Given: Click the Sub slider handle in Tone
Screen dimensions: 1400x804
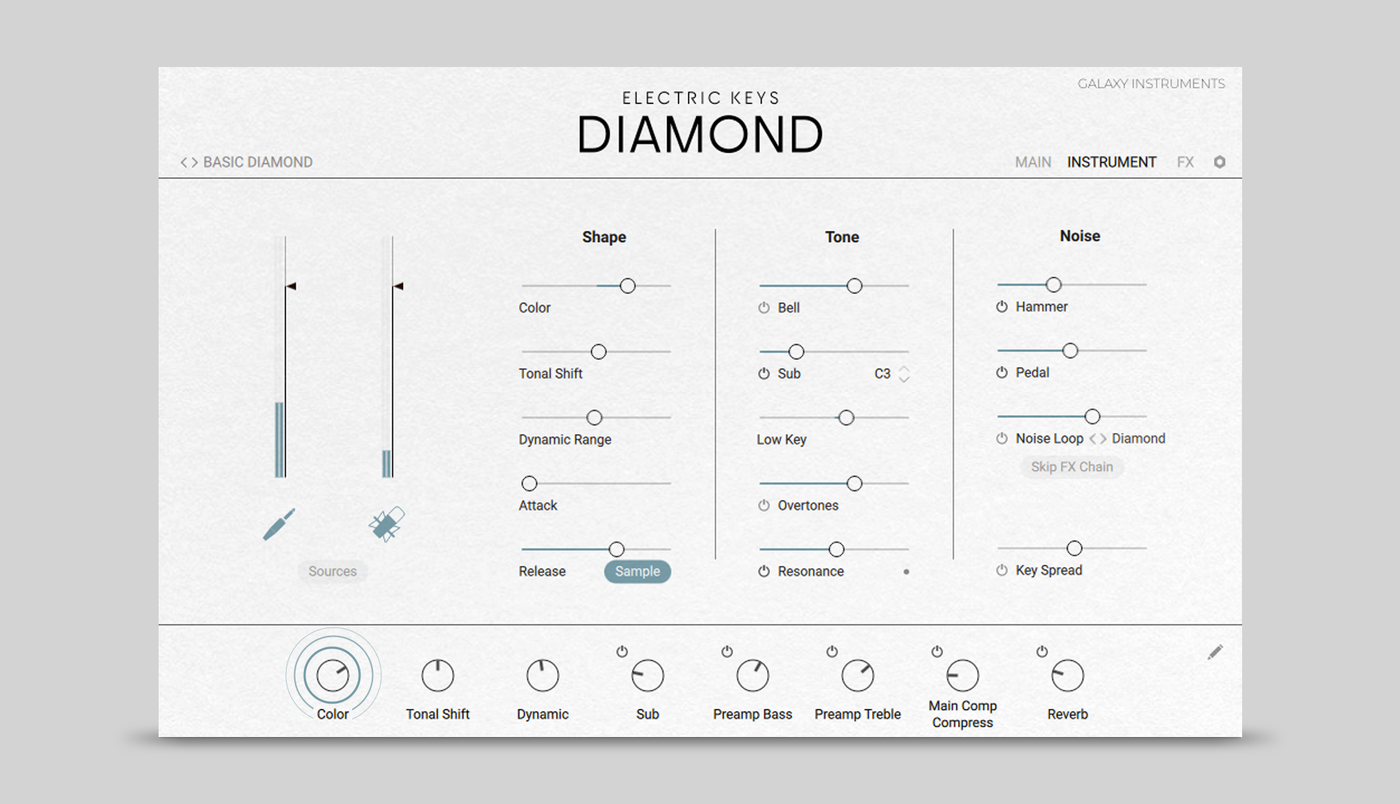Looking at the screenshot, I should pyautogui.click(x=796, y=352).
